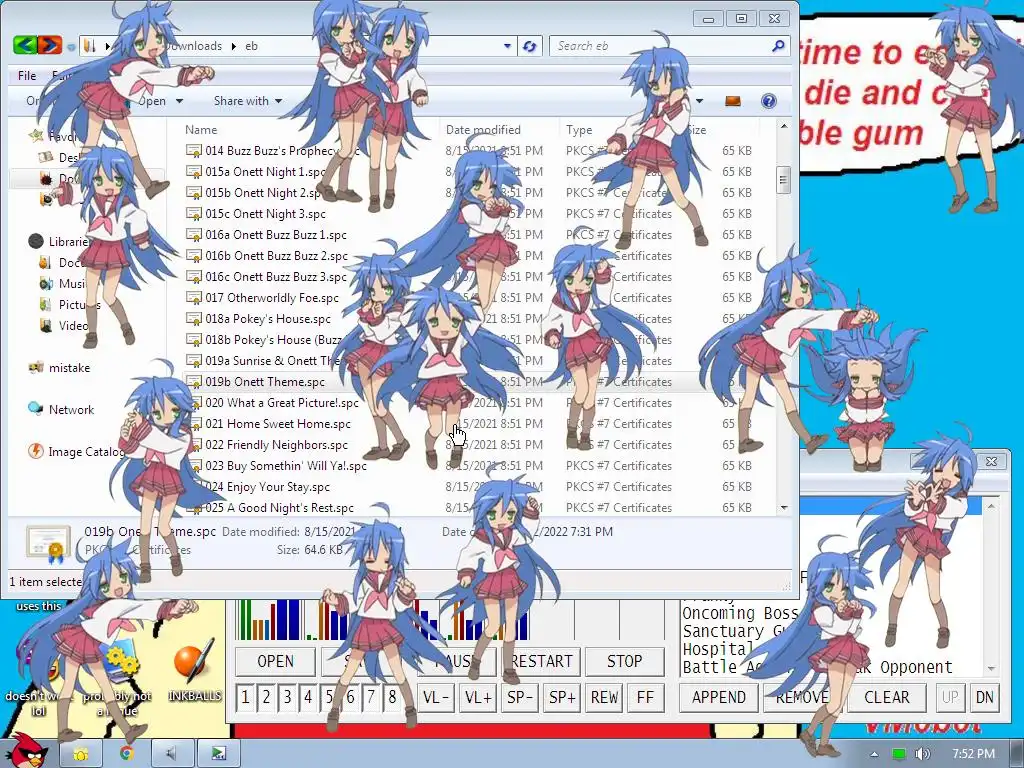Click the REW button in the player
The width and height of the screenshot is (1024, 768).
(604, 697)
